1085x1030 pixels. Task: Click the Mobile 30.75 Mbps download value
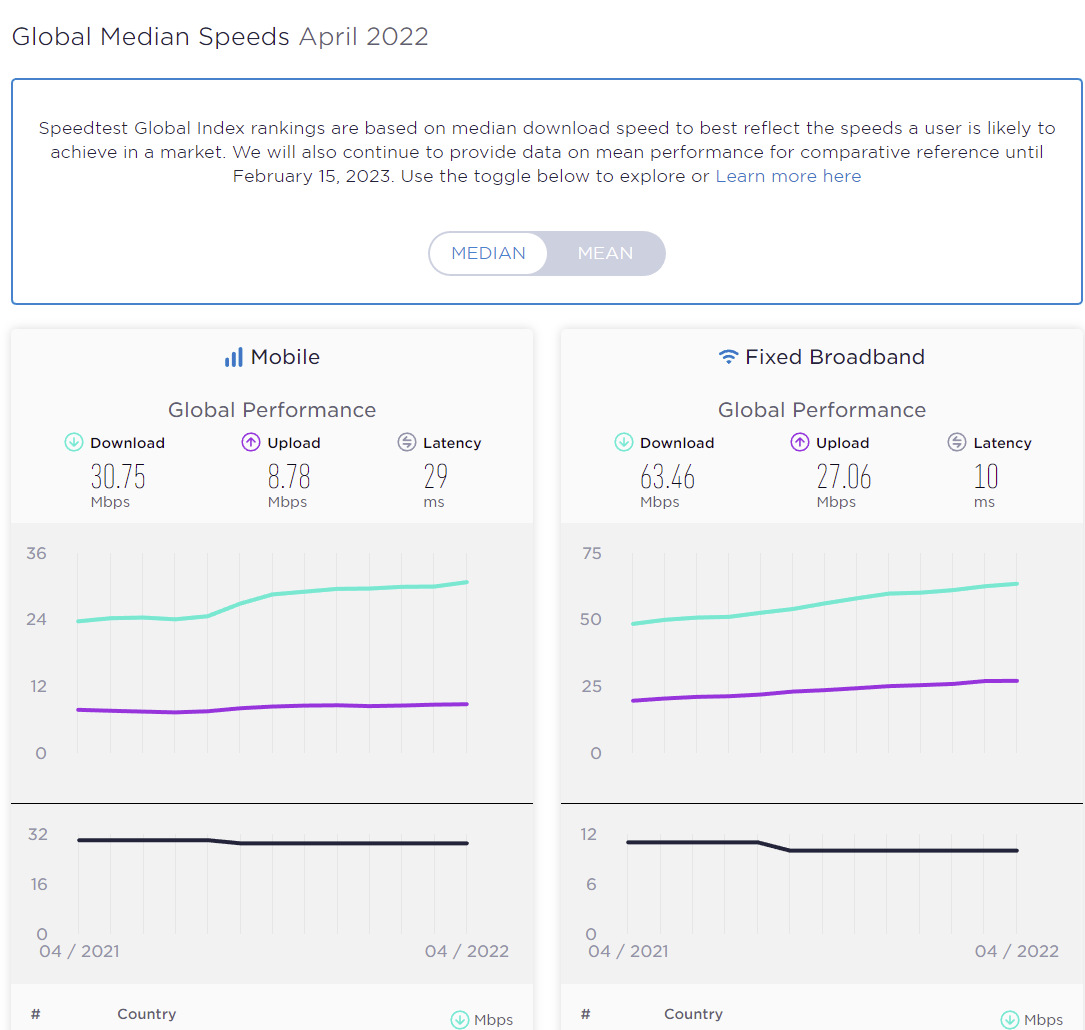point(118,477)
